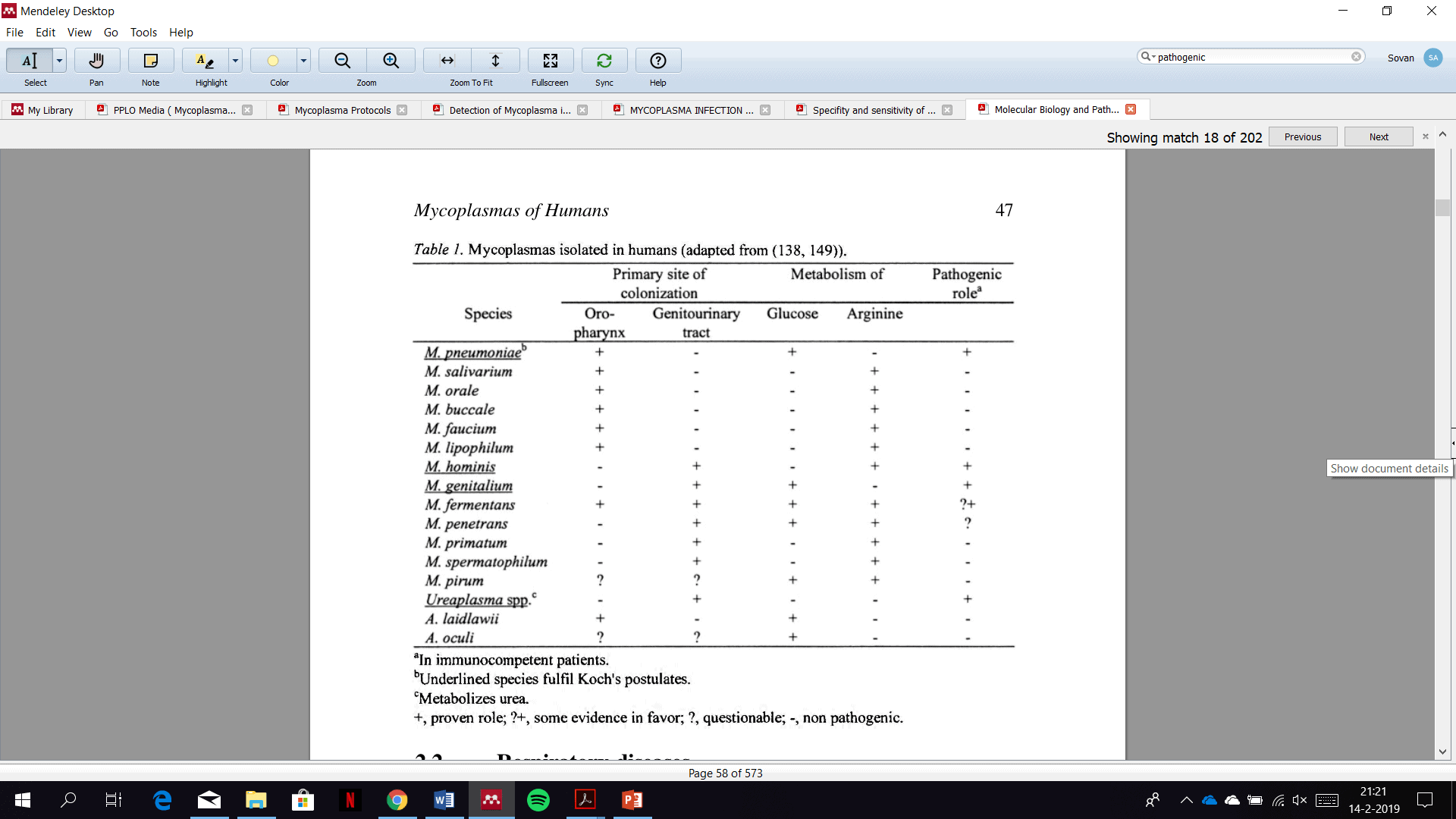Open Task View on taskbar
1456x819 pixels.
point(114,800)
